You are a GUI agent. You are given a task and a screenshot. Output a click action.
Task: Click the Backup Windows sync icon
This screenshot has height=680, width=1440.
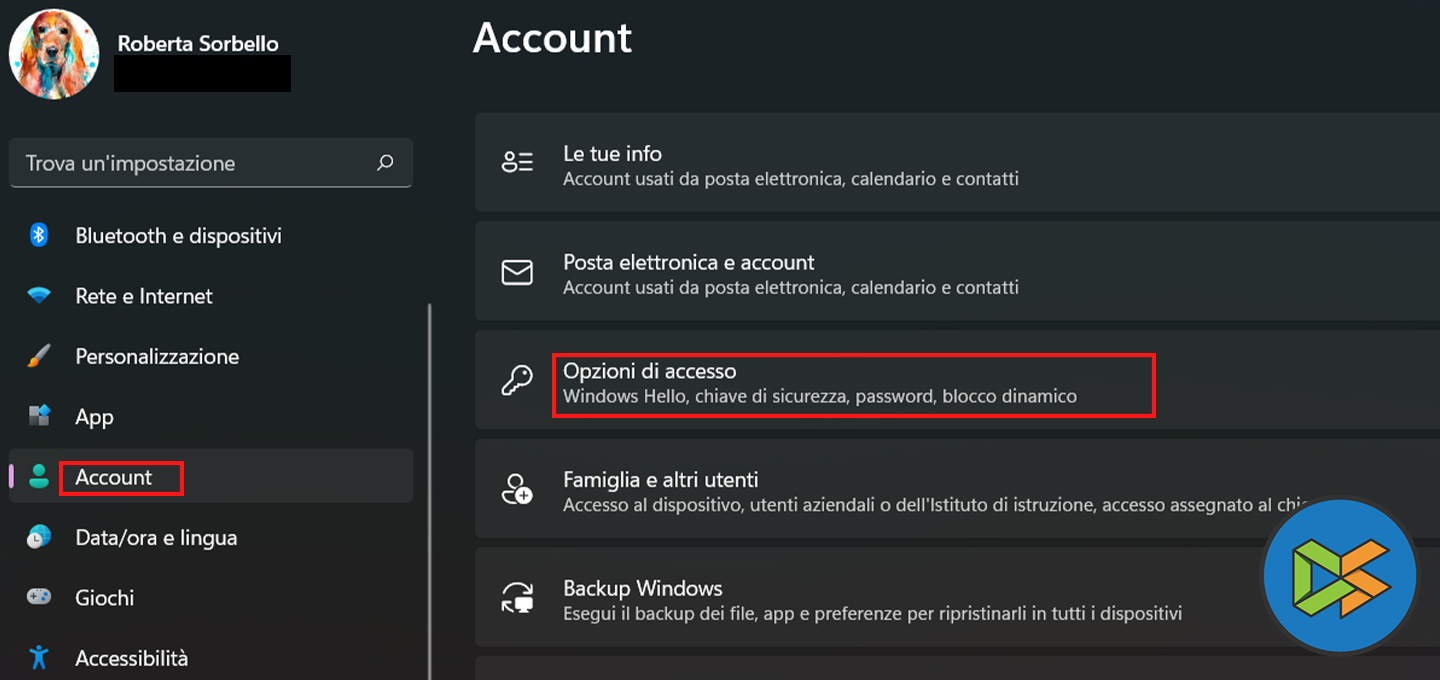(517, 599)
